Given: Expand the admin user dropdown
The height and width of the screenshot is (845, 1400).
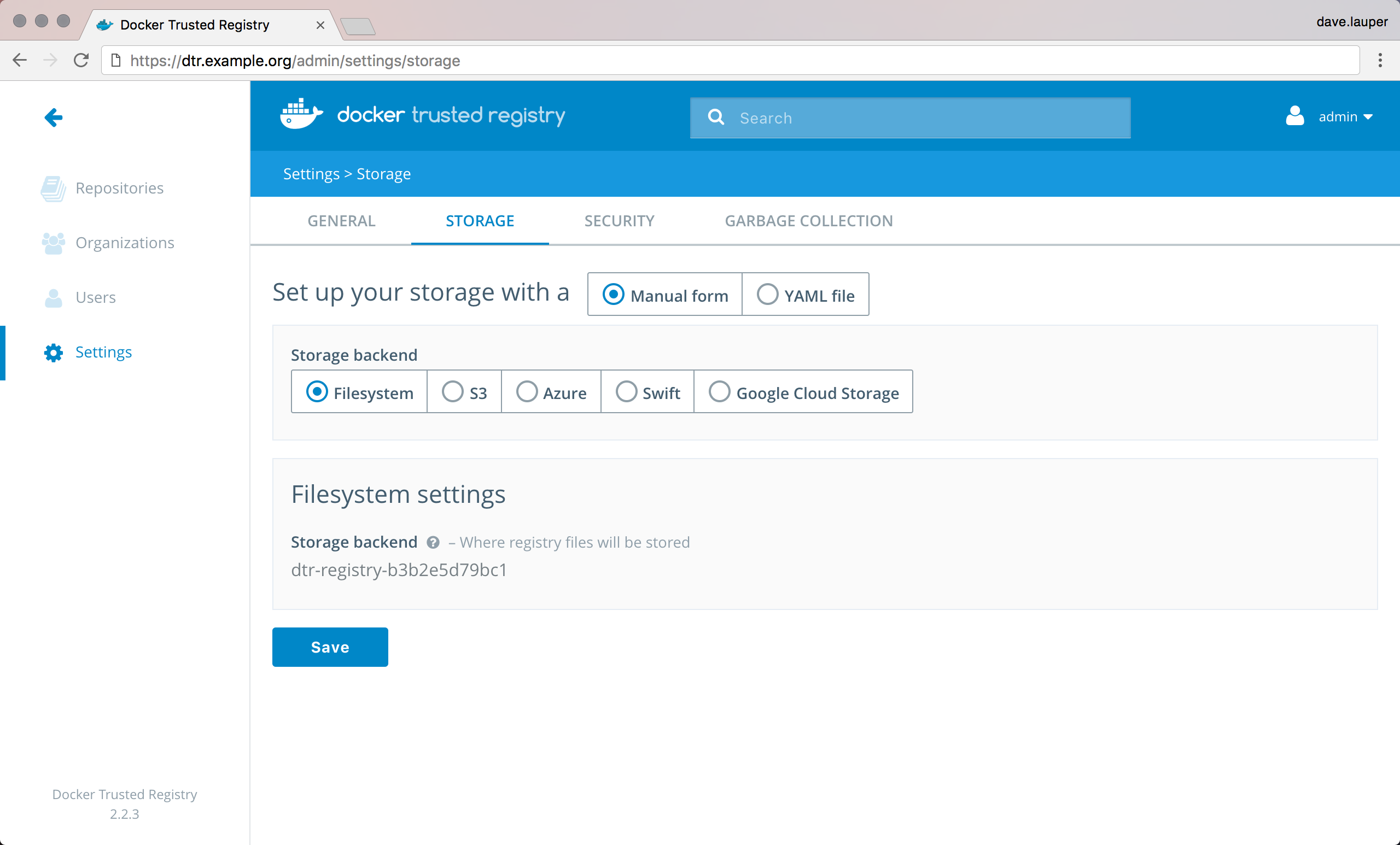Looking at the screenshot, I should 1344,116.
